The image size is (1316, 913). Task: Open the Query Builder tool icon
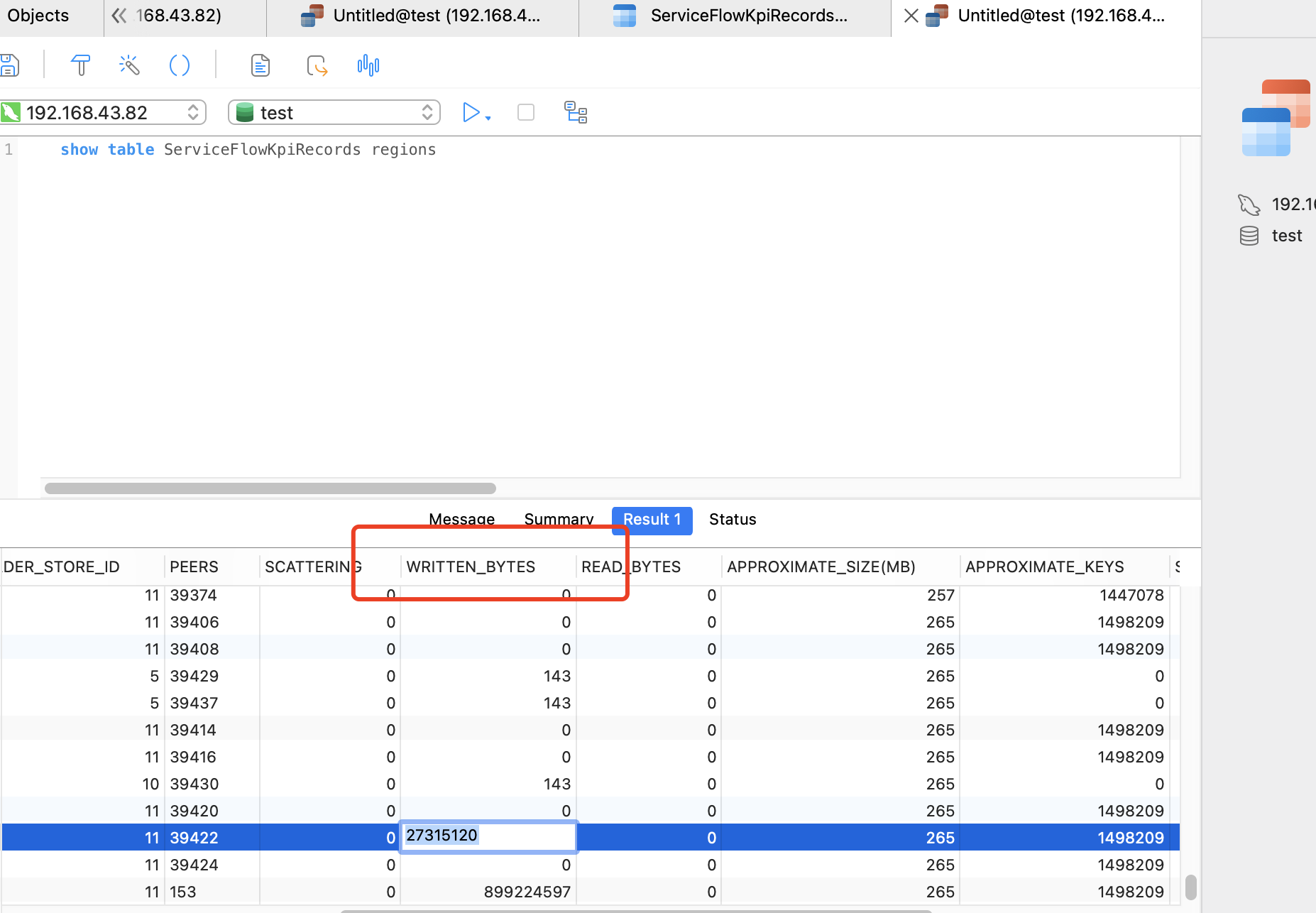coord(80,66)
